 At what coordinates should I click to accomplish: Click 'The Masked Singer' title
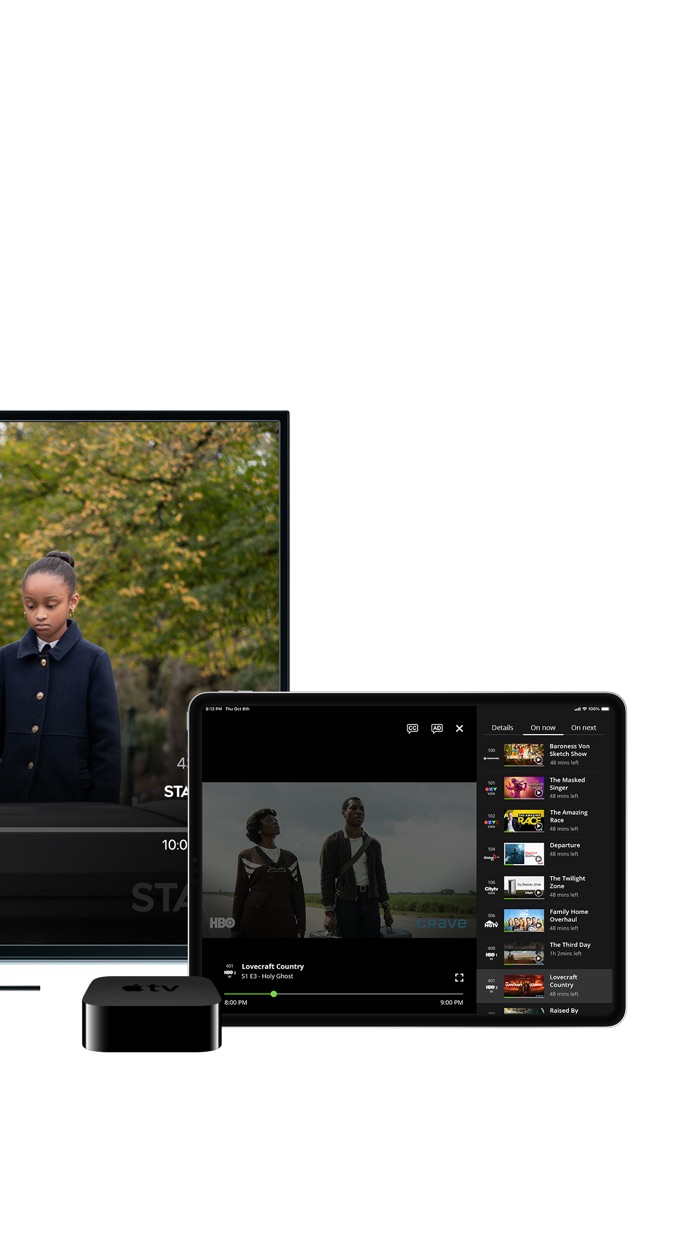pyautogui.click(x=567, y=783)
